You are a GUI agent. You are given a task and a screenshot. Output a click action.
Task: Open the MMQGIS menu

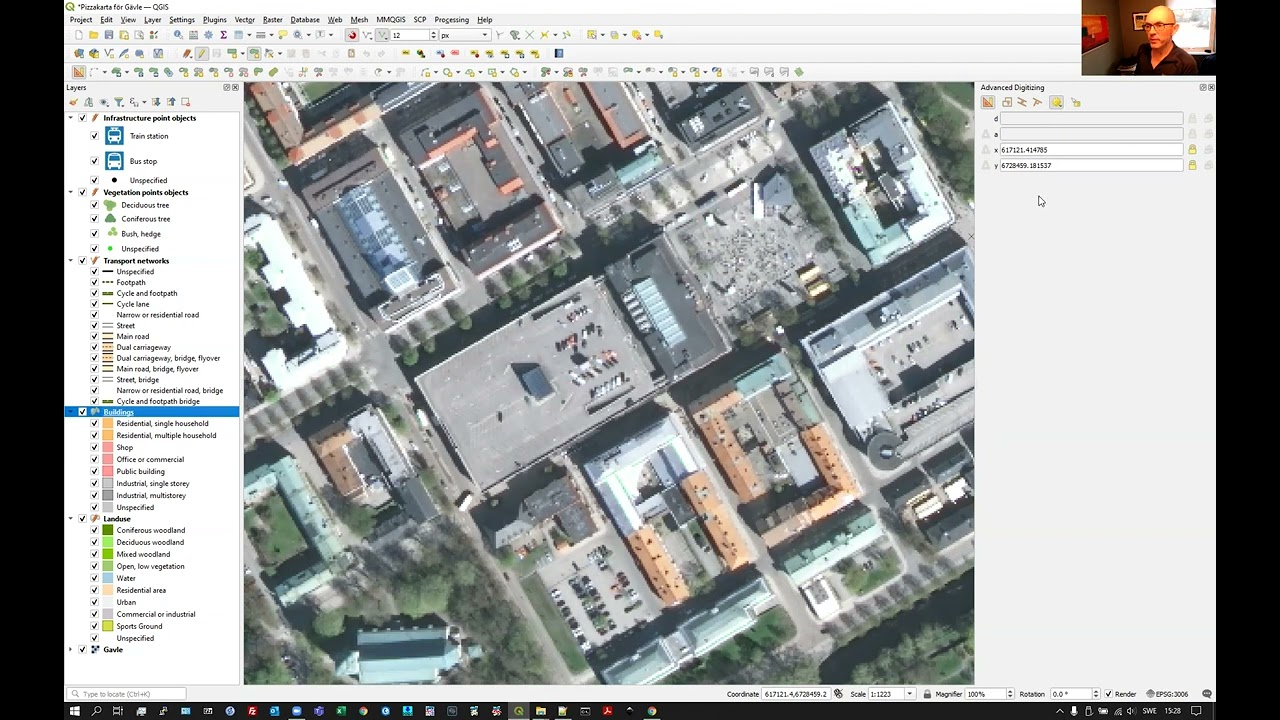pyautogui.click(x=391, y=20)
